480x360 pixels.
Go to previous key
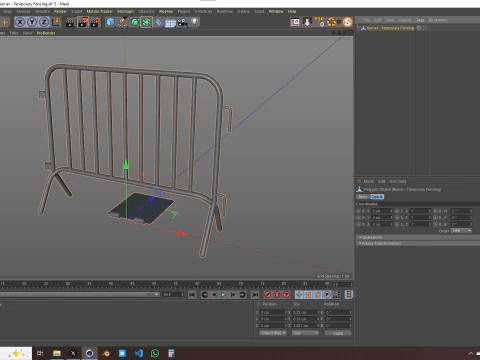[205, 295]
